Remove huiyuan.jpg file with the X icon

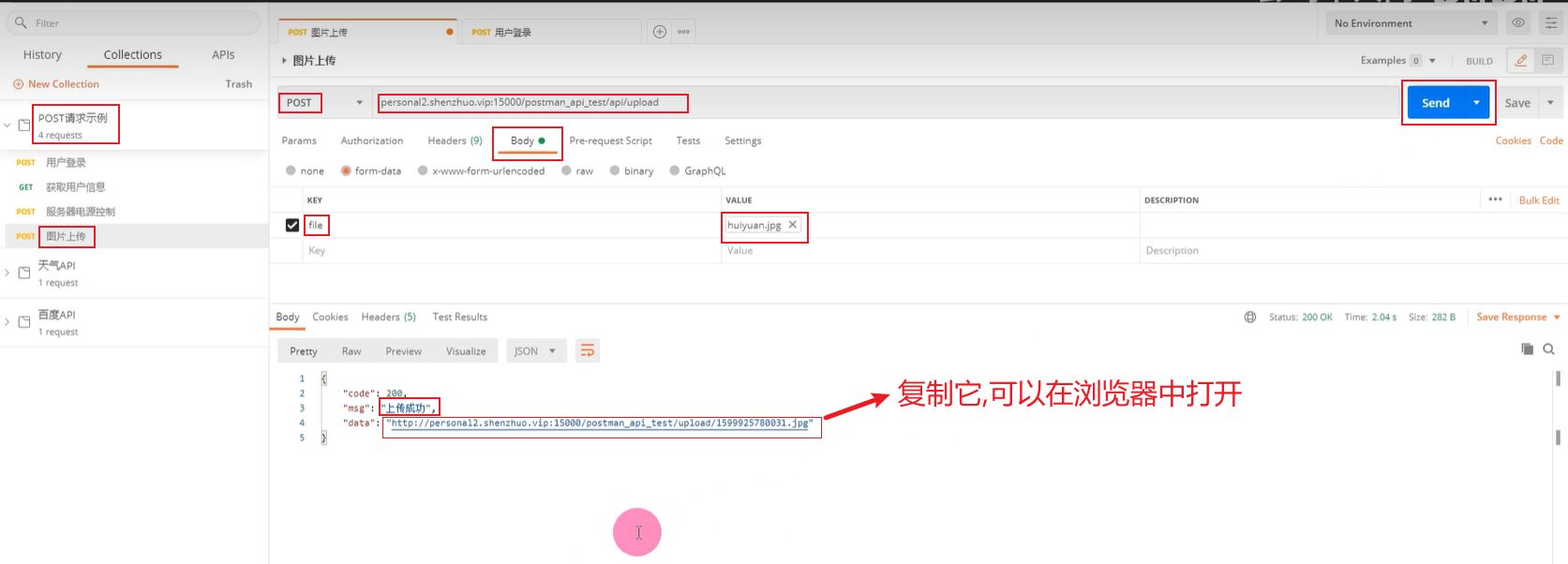[x=793, y=225]
